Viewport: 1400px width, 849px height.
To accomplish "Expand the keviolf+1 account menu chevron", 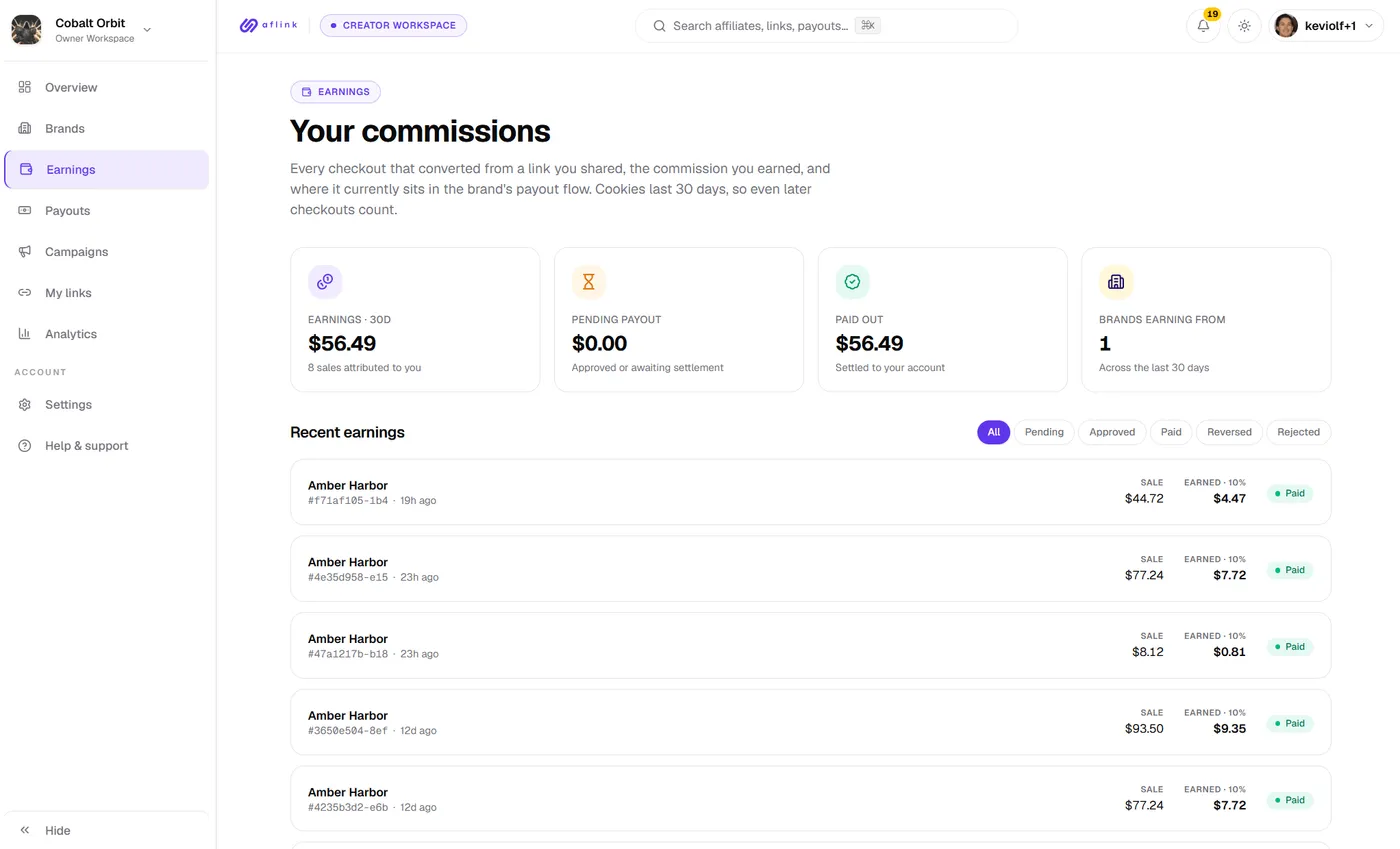I will [x=1369, y=26].
